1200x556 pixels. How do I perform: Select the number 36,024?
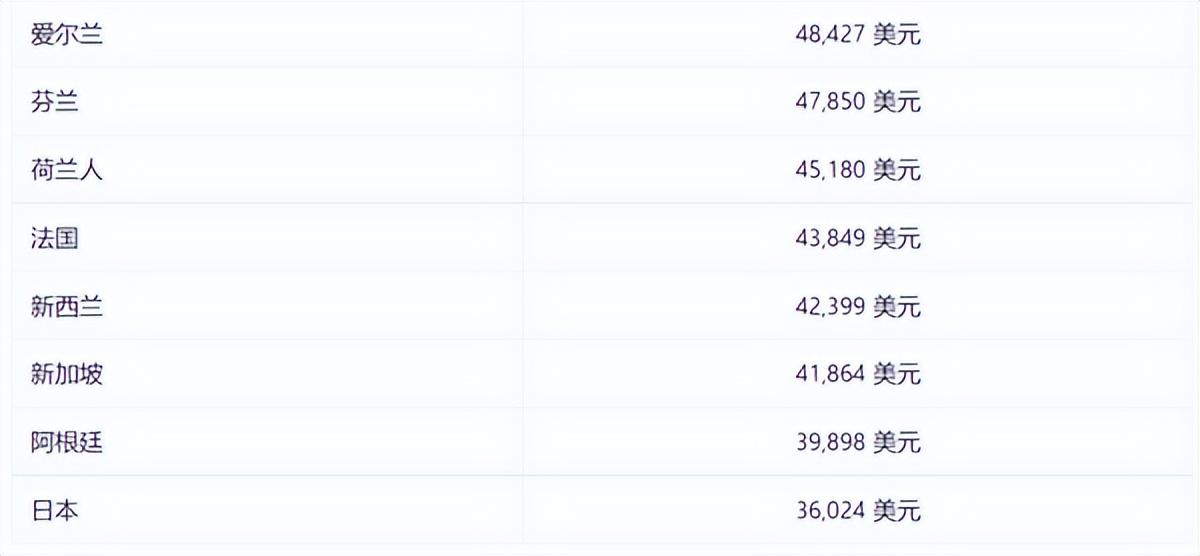(830, 511)
